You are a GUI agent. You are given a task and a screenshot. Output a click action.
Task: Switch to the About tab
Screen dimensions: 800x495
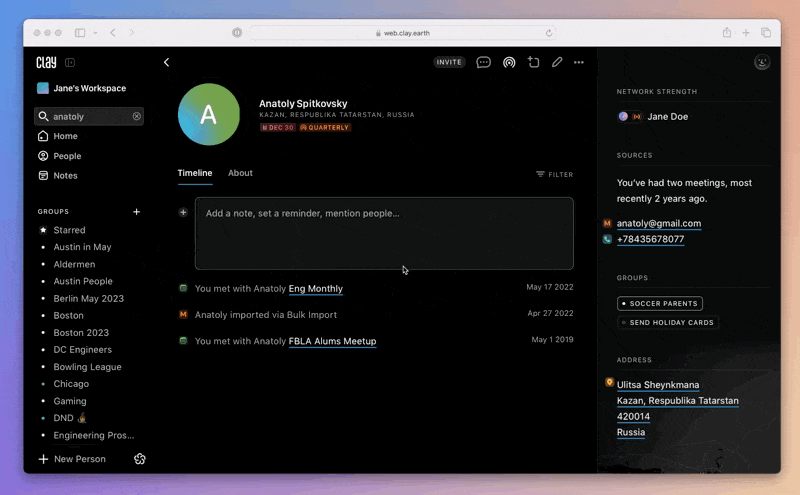(x=240, y=173)
